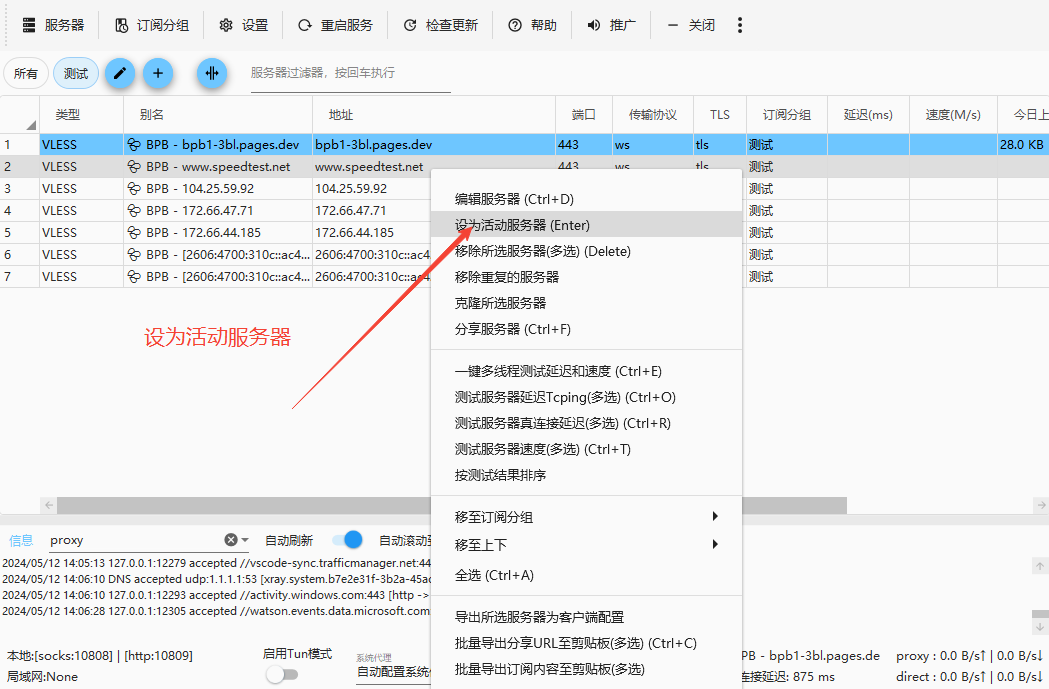Click the 所有 all groups button

coord(26,73)
